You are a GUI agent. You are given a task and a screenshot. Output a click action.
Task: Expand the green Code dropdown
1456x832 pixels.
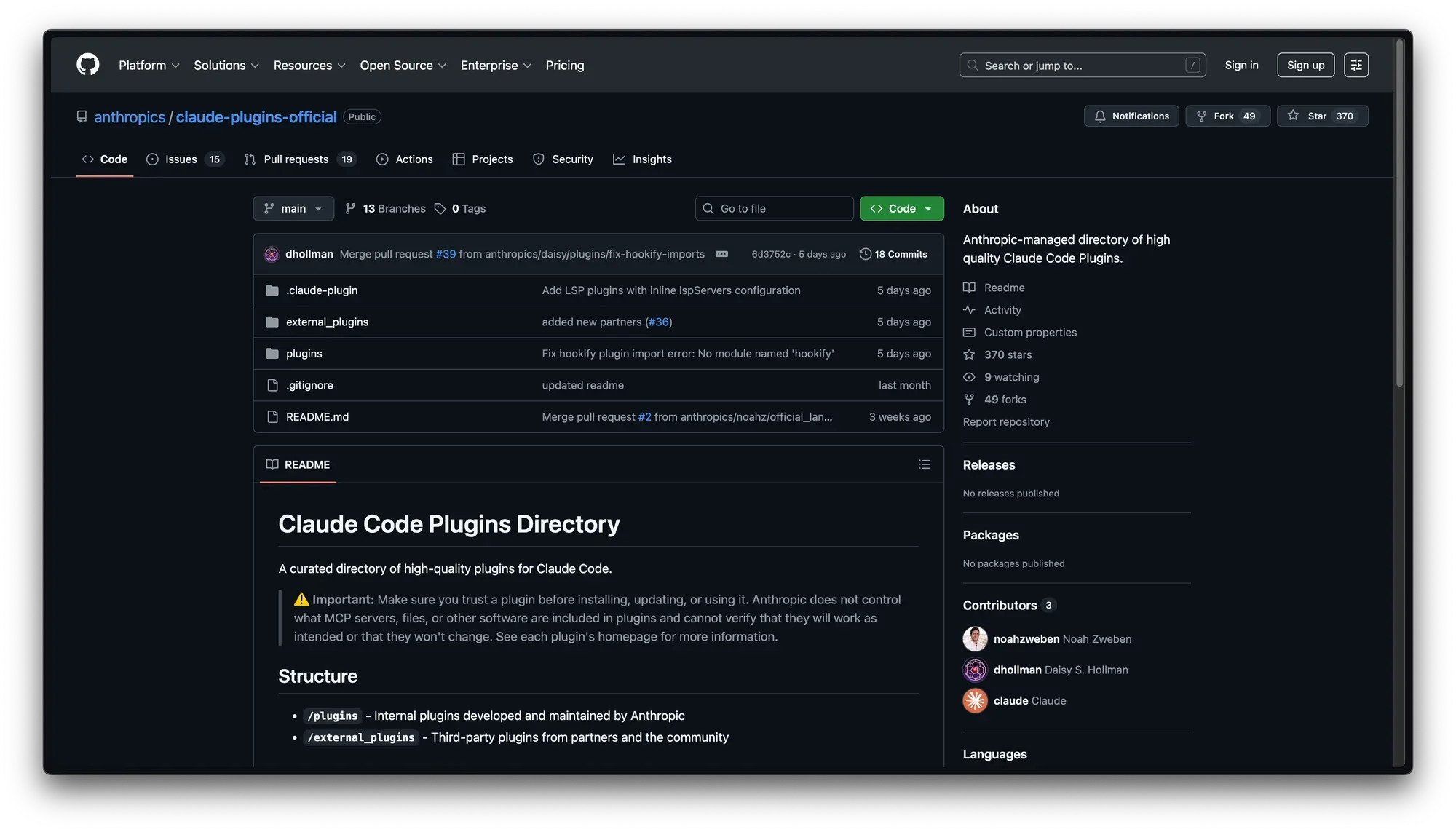tap(901, 208)
